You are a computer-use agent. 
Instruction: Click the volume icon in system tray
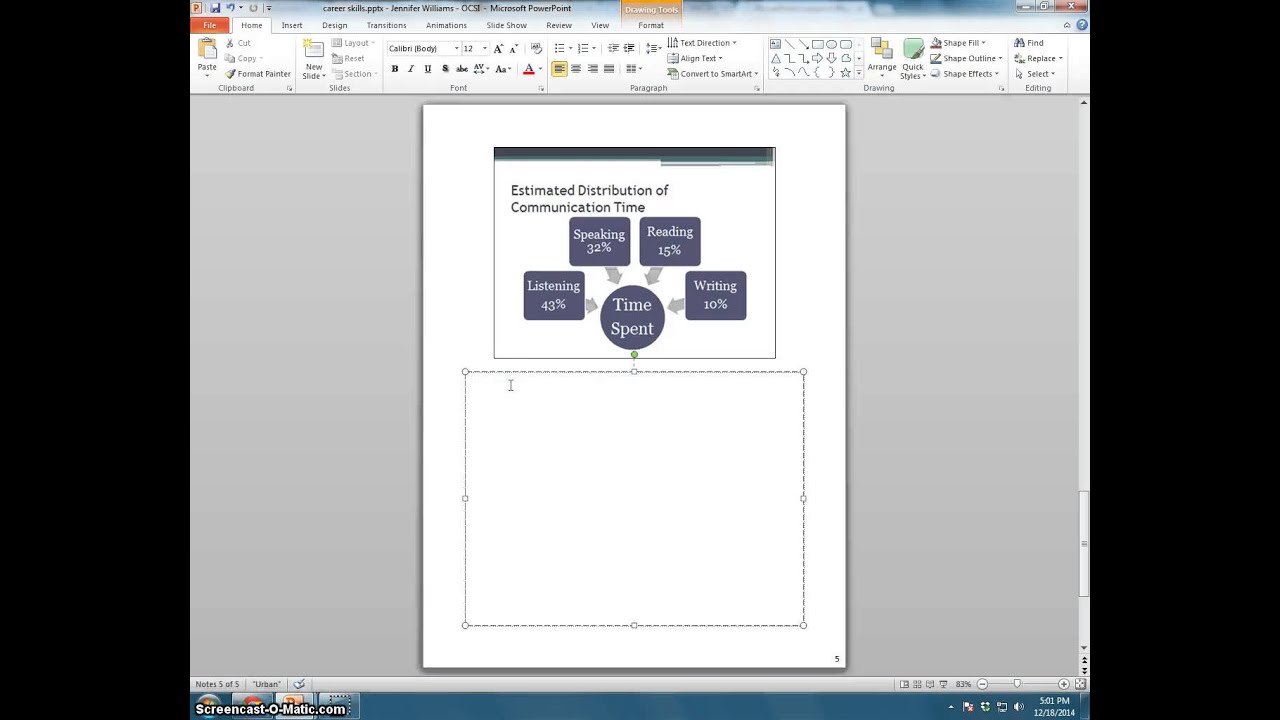point(1020,707)
